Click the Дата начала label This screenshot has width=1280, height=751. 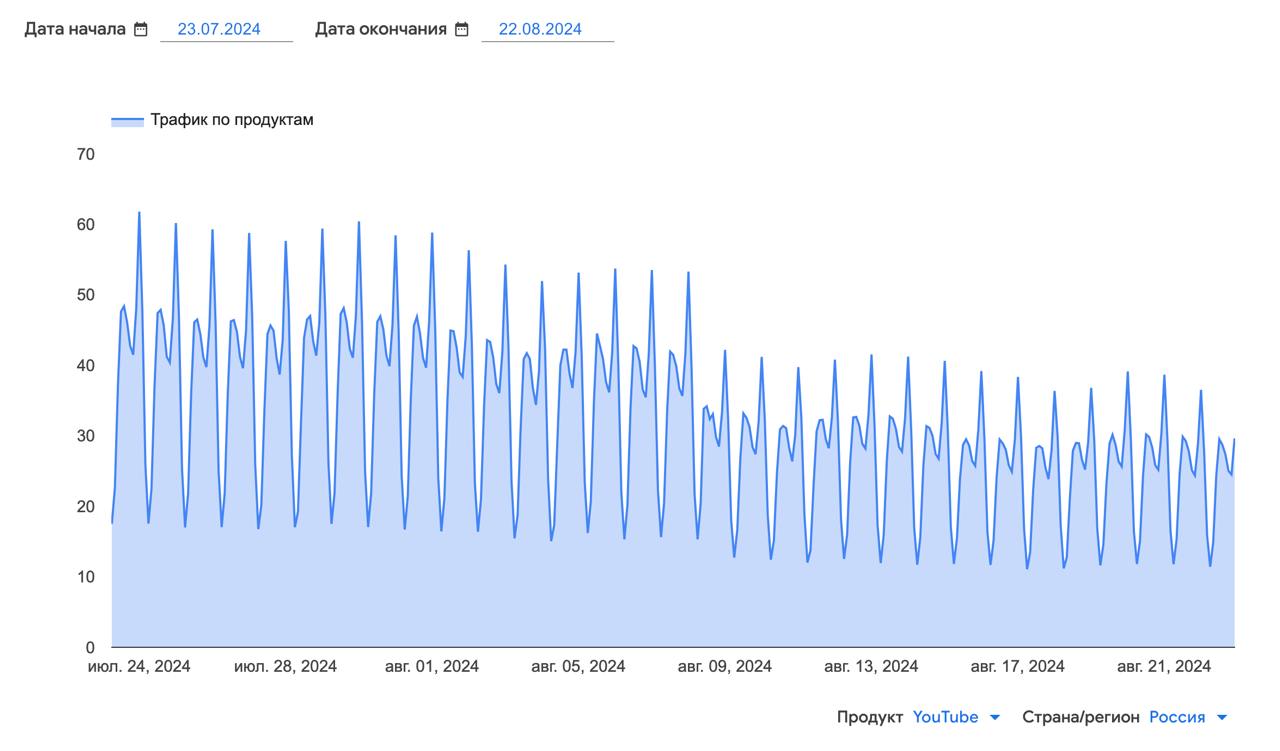[x=75, y=29]
